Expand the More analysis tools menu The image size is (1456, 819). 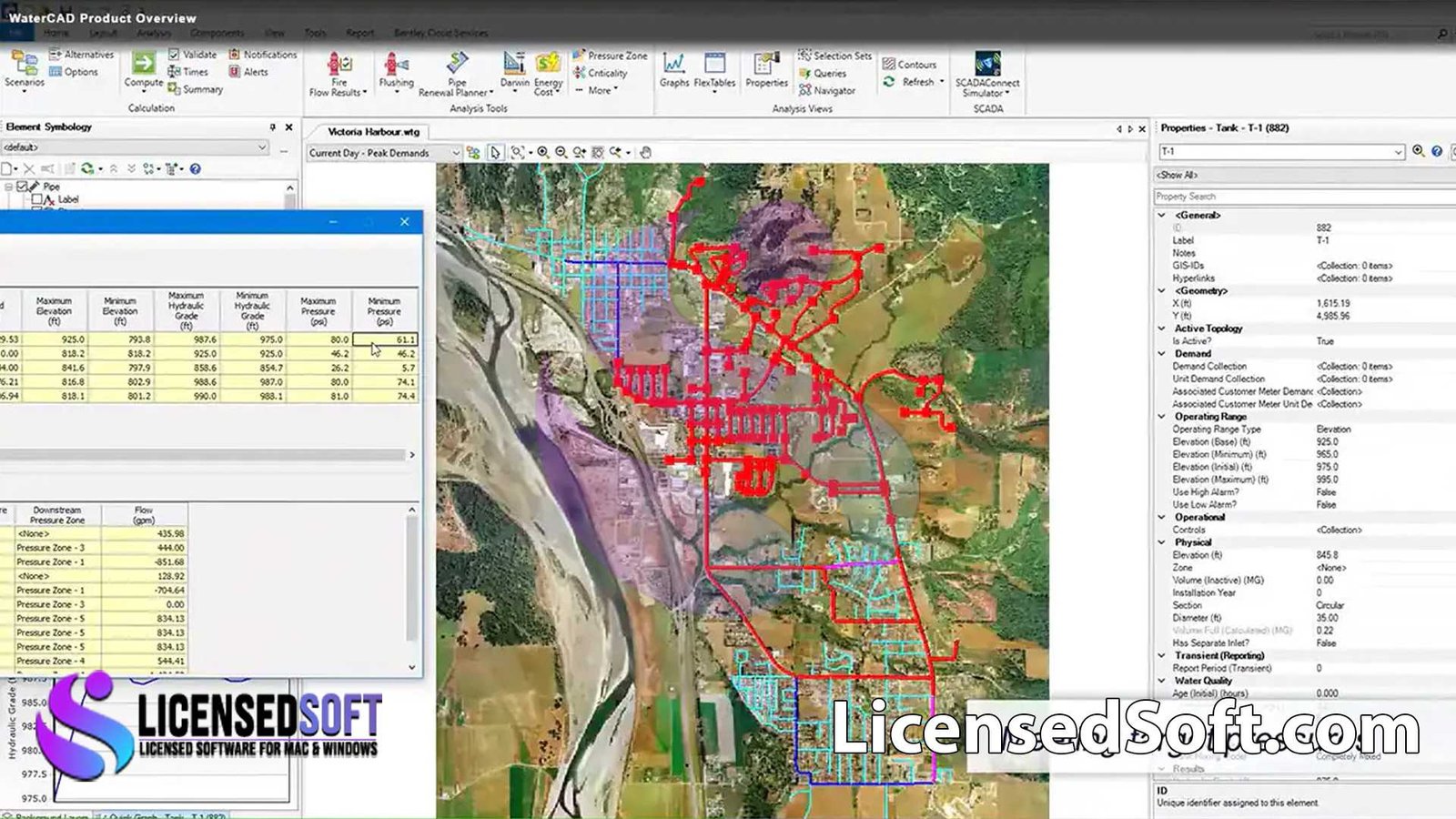pos(597,90)
